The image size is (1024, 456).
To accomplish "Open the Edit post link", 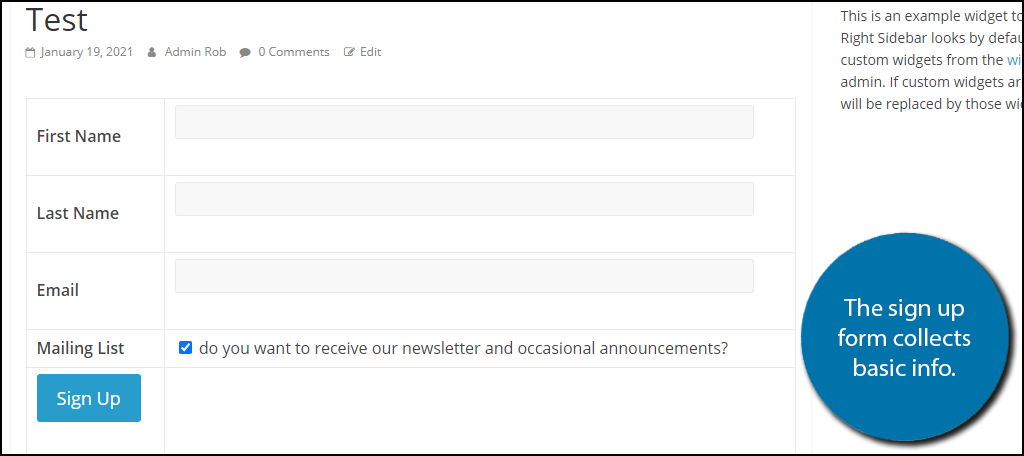I will (x=370, y=52).
